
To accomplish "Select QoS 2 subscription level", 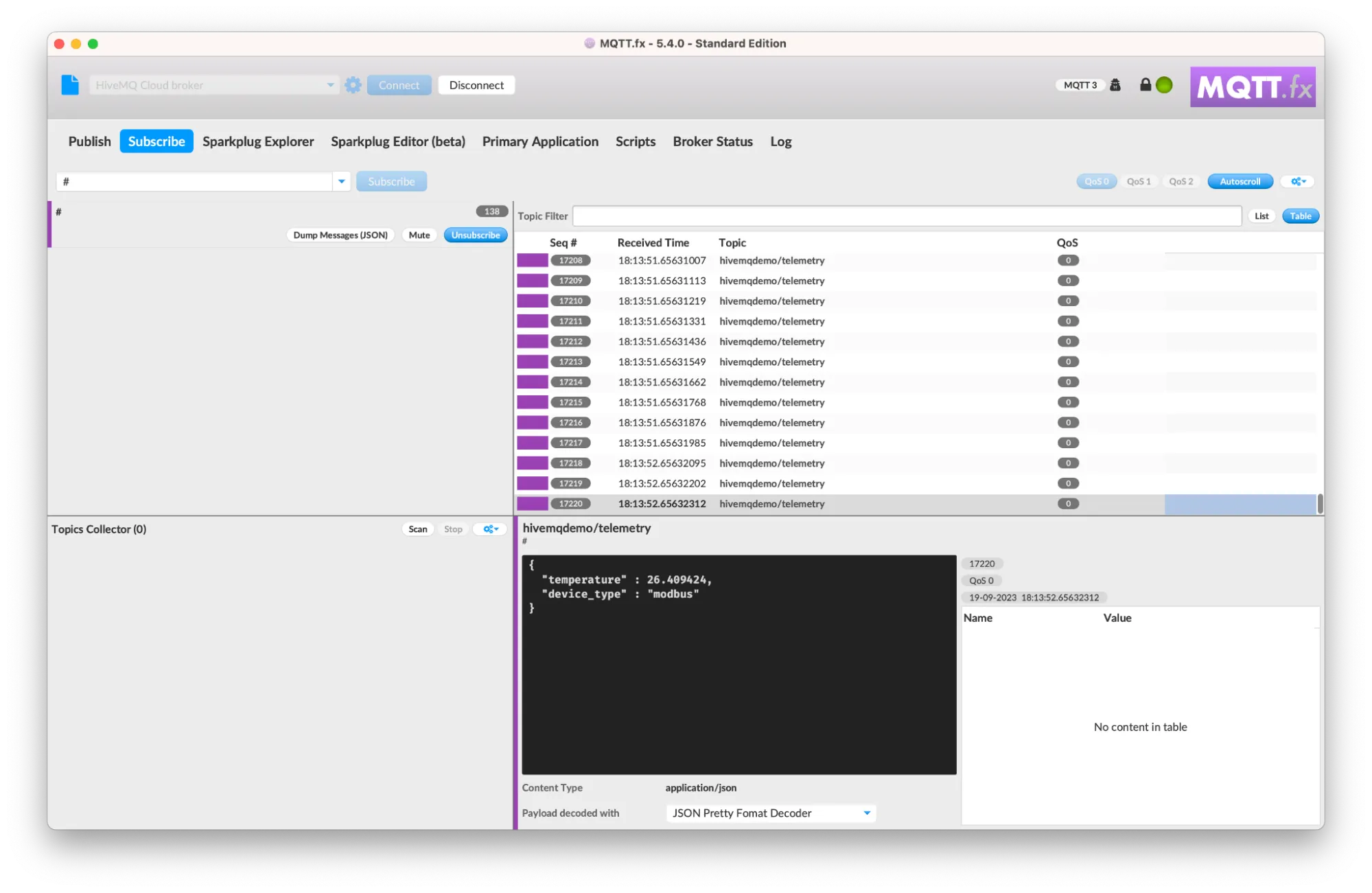I will tap(1181, 181).
